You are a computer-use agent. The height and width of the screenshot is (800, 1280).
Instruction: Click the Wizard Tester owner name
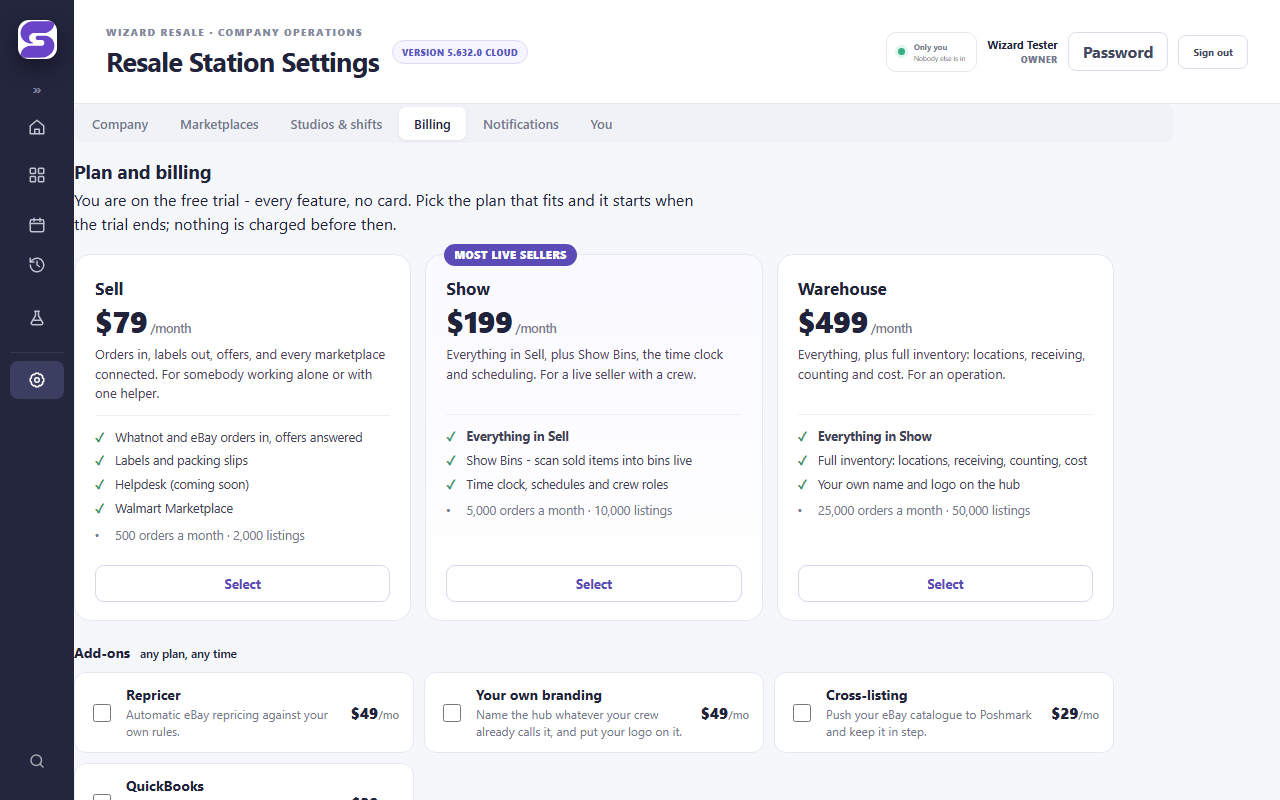coord(1022,45)
